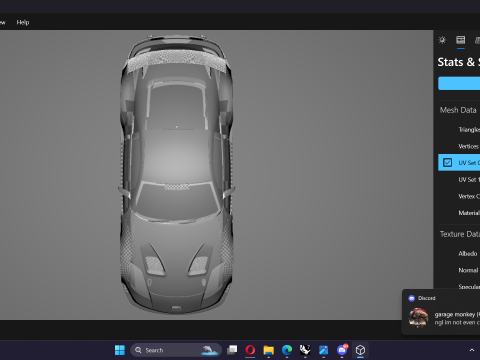
Task: Select the Triangles shading row
Action: coord(459,129)
